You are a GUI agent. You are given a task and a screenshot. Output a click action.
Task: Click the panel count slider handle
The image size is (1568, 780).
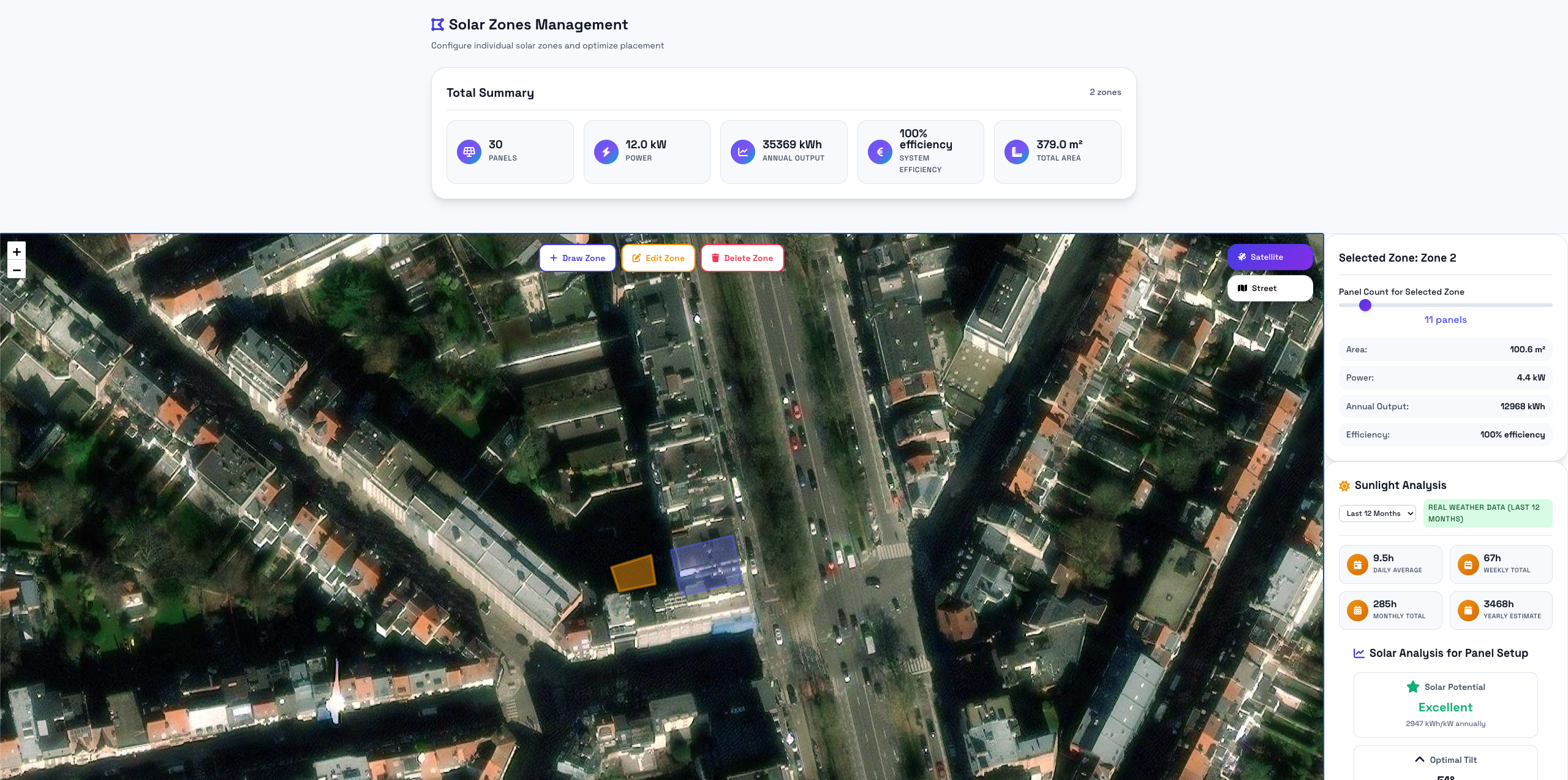point(1365,305)
